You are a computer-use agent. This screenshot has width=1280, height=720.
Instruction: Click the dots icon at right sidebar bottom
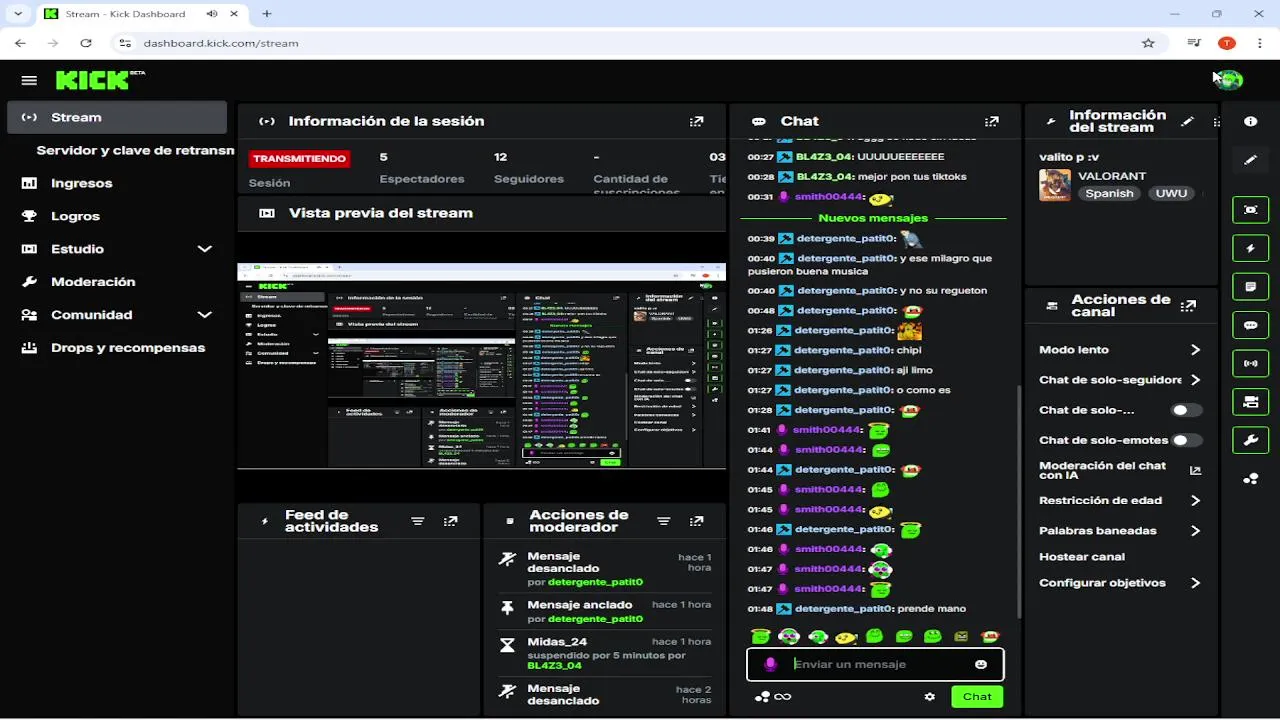1250,479
